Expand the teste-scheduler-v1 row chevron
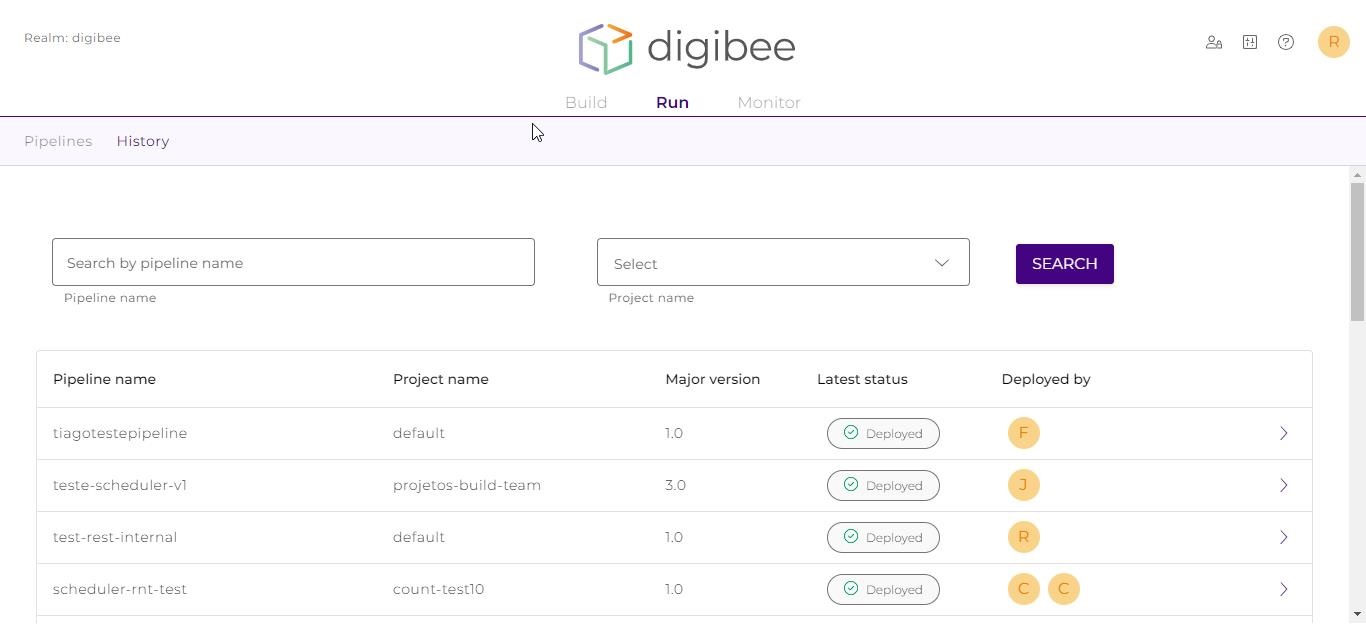 point(1283,485)
